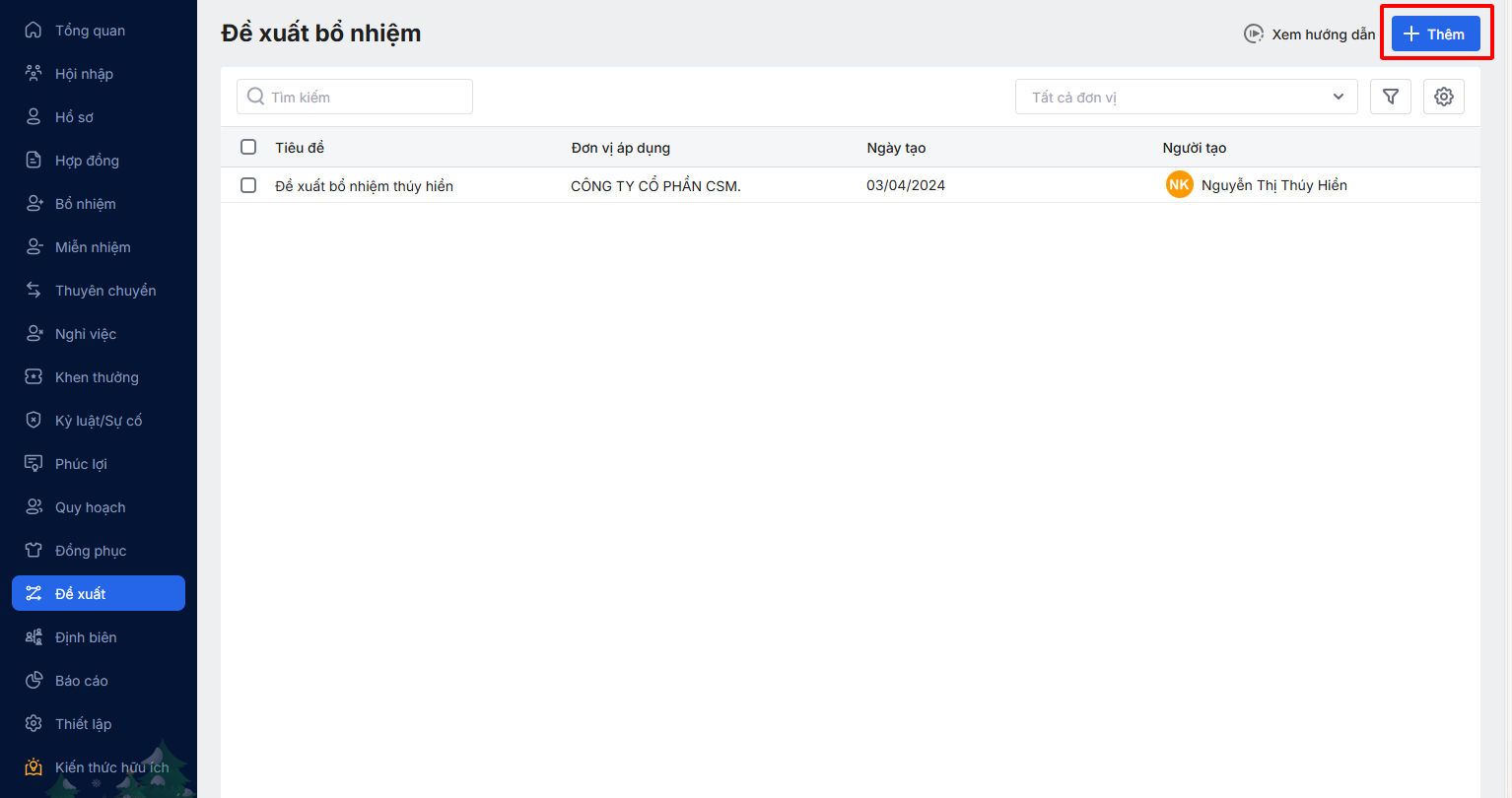1512x798 pixels.
Task: Click the Báo cáo pie chart icon
Action: coord(34,681)
